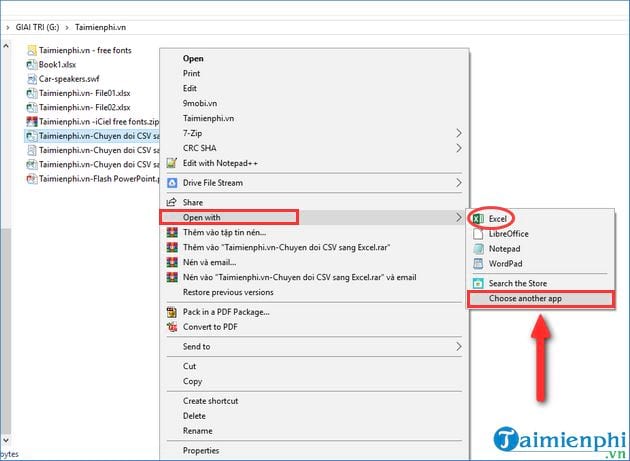Image resolution: width=630 pixels, height=461 pixels.
Task: Open with Excel text entry
Action: [x=497, y=219]
